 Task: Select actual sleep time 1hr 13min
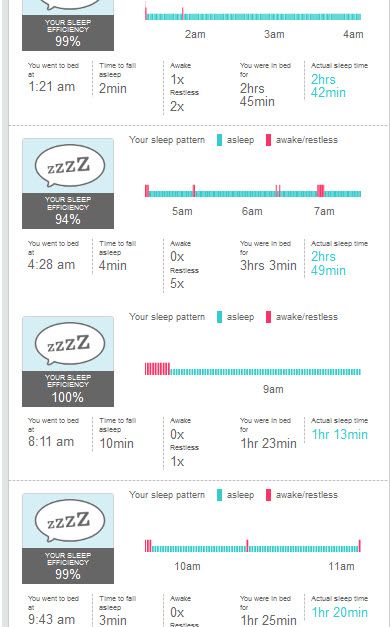pos(340,434)
